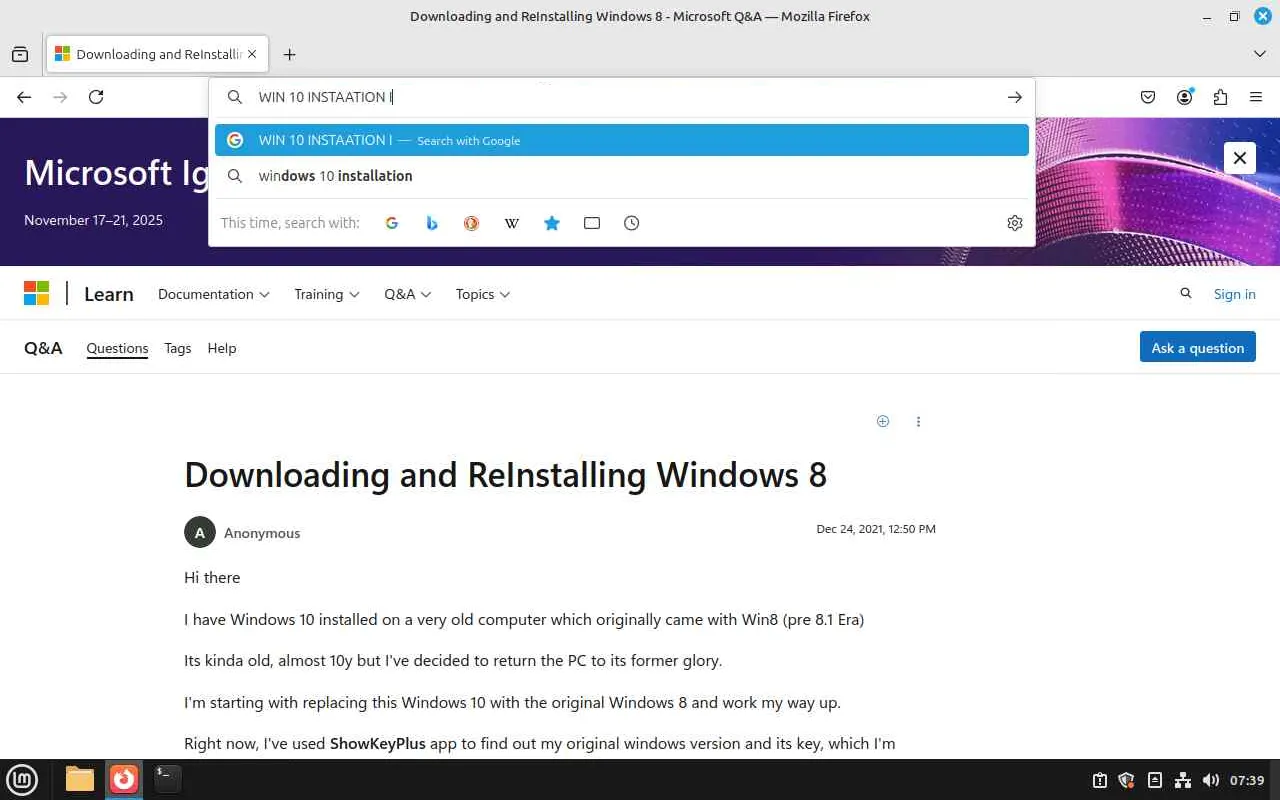Open the volume control tray icon
The image size is (1280, 800).
pyautogui.click(x=1211, y=780)
